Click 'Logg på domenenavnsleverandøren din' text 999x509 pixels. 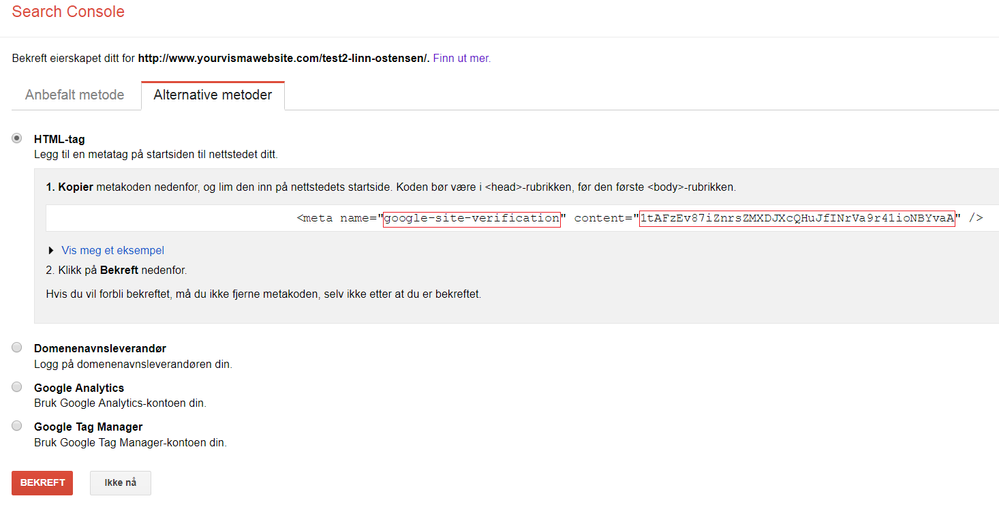click(x=133, y=364)
